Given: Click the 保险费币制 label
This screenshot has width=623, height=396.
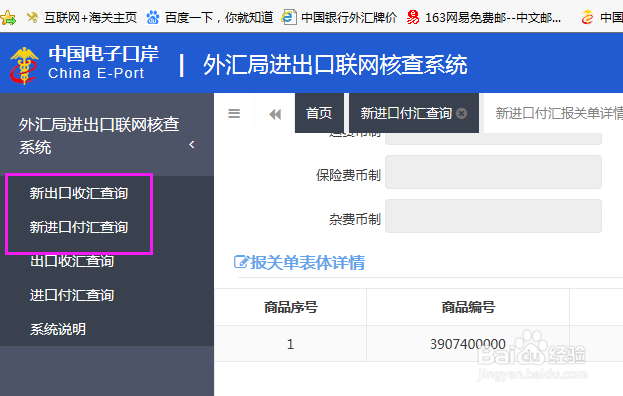Looking at the screenshot, I should pyautogui.click(x=348, y=175).
